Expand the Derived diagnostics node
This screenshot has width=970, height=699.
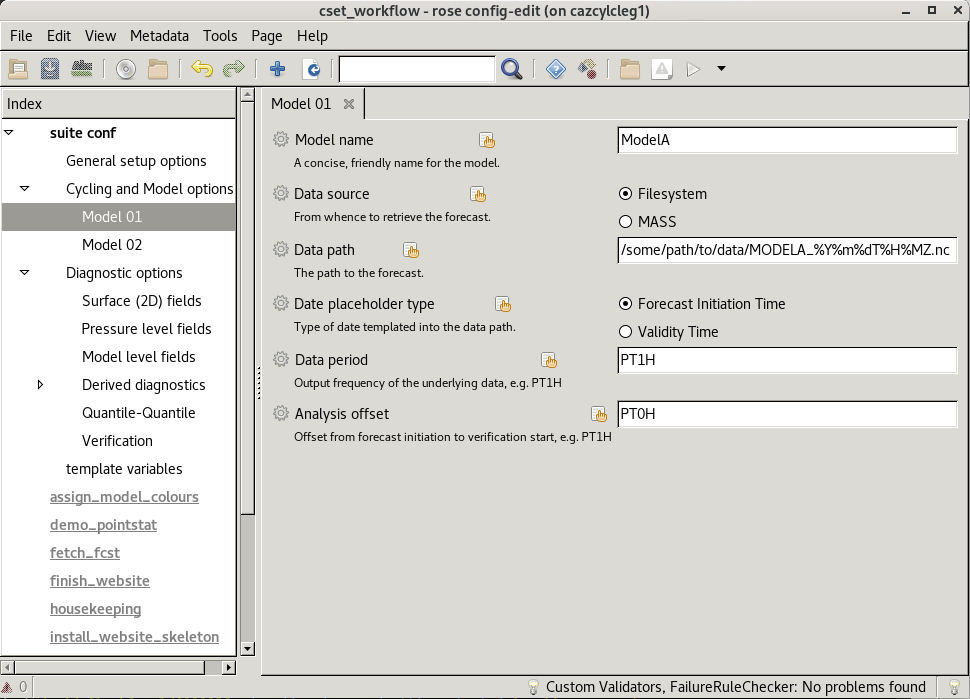(x=40, y=385)
